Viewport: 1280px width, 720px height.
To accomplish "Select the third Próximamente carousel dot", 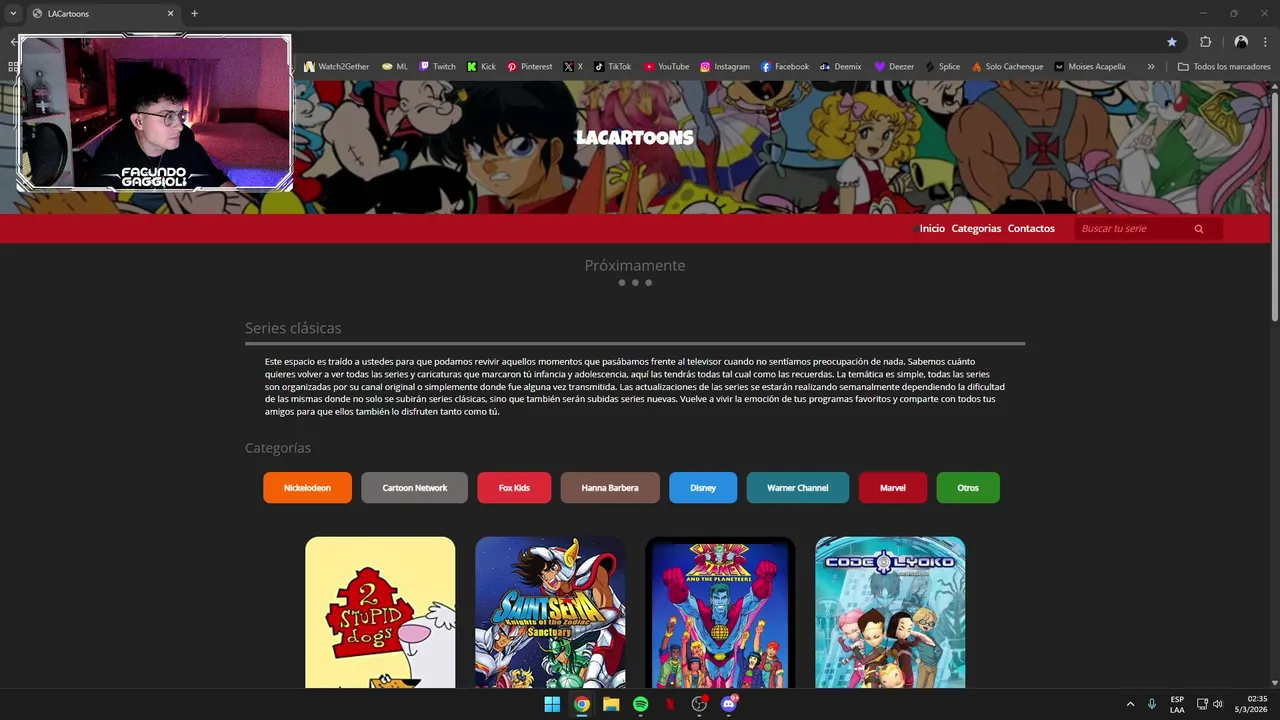I will (648, 283).
